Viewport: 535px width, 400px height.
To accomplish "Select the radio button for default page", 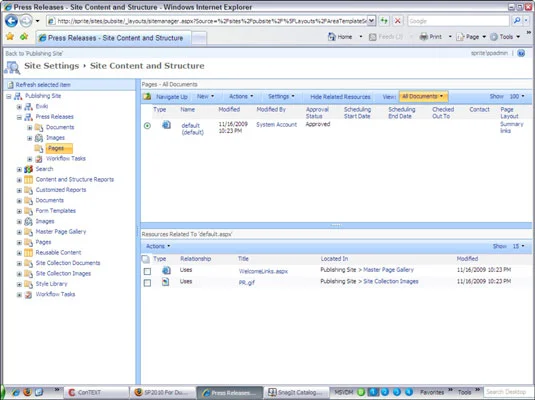I will click(x=147, y=126).
